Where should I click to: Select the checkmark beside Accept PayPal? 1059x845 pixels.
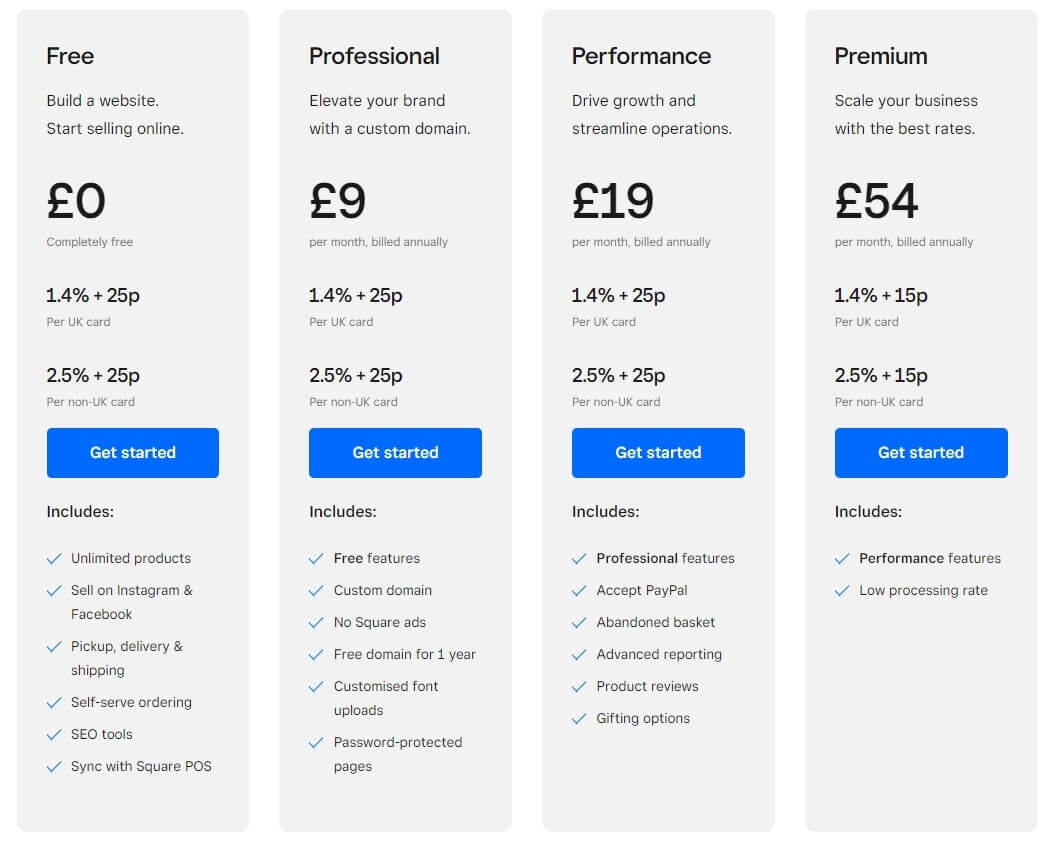coord(580,590)
